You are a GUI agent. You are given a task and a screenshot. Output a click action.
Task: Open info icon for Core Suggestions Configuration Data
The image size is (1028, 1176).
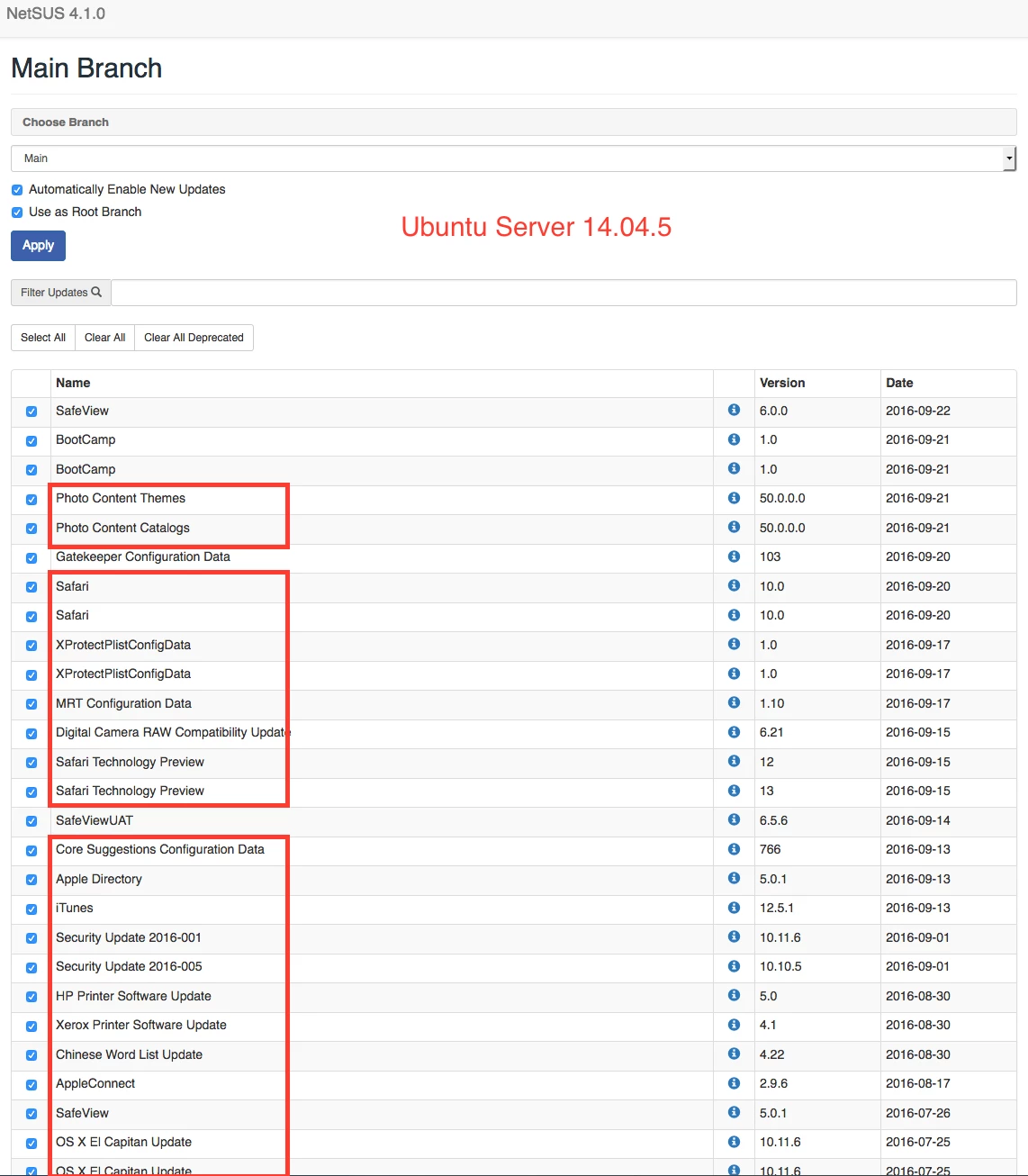[734, 849]
